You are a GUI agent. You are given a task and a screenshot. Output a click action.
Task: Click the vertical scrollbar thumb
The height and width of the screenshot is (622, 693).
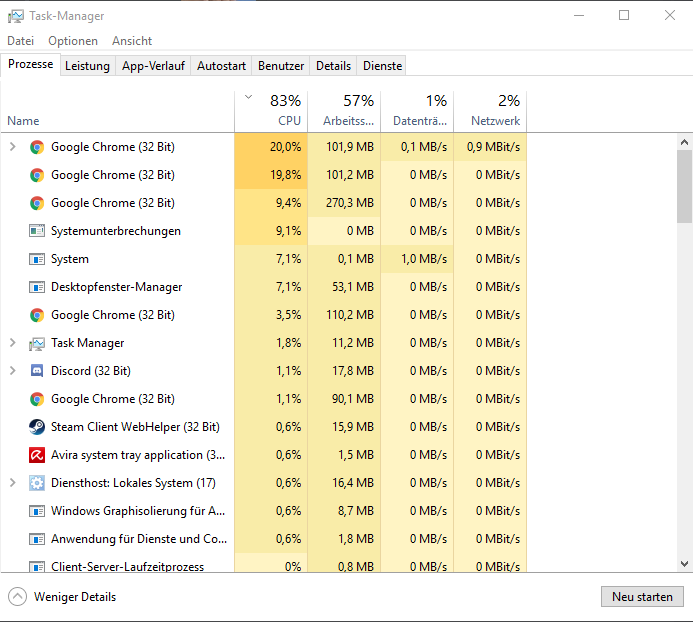(x=684, y=186)
